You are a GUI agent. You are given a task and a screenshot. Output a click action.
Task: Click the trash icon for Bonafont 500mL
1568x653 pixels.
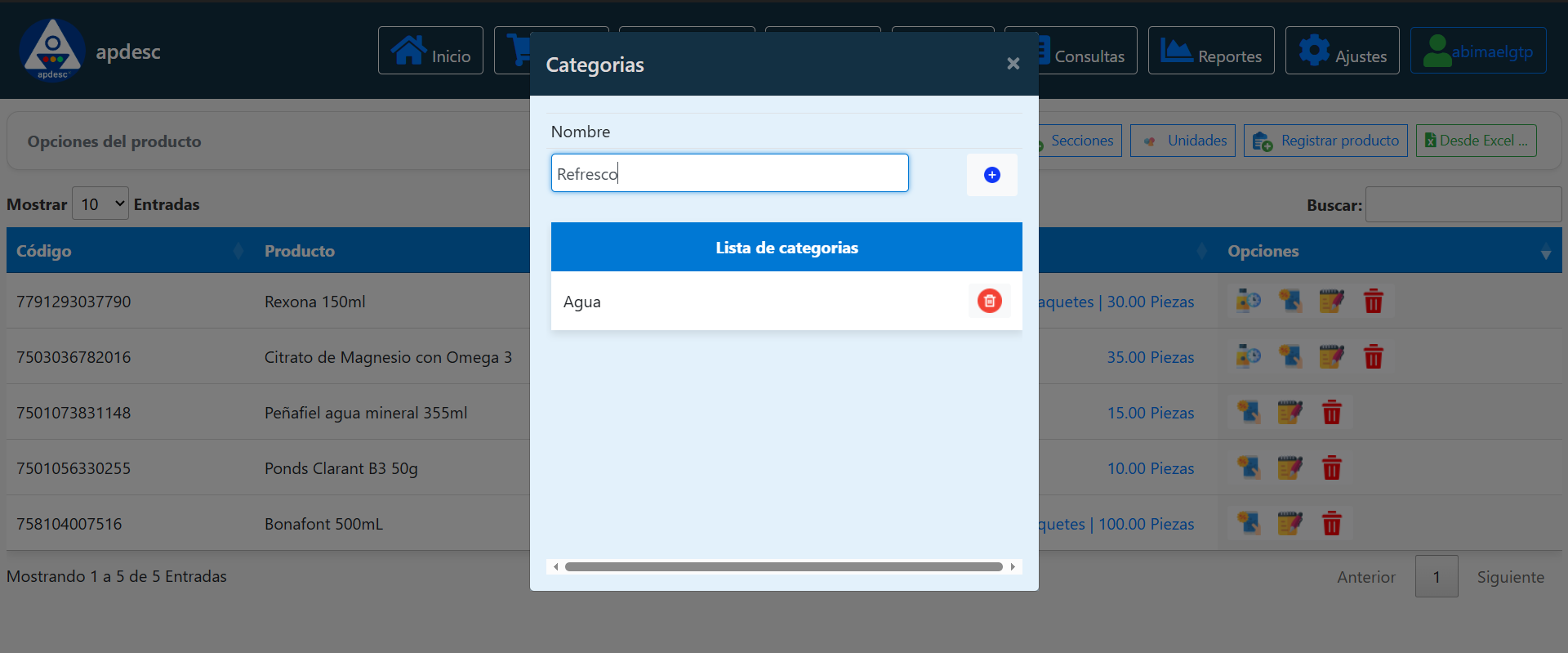click(1331, 524)
